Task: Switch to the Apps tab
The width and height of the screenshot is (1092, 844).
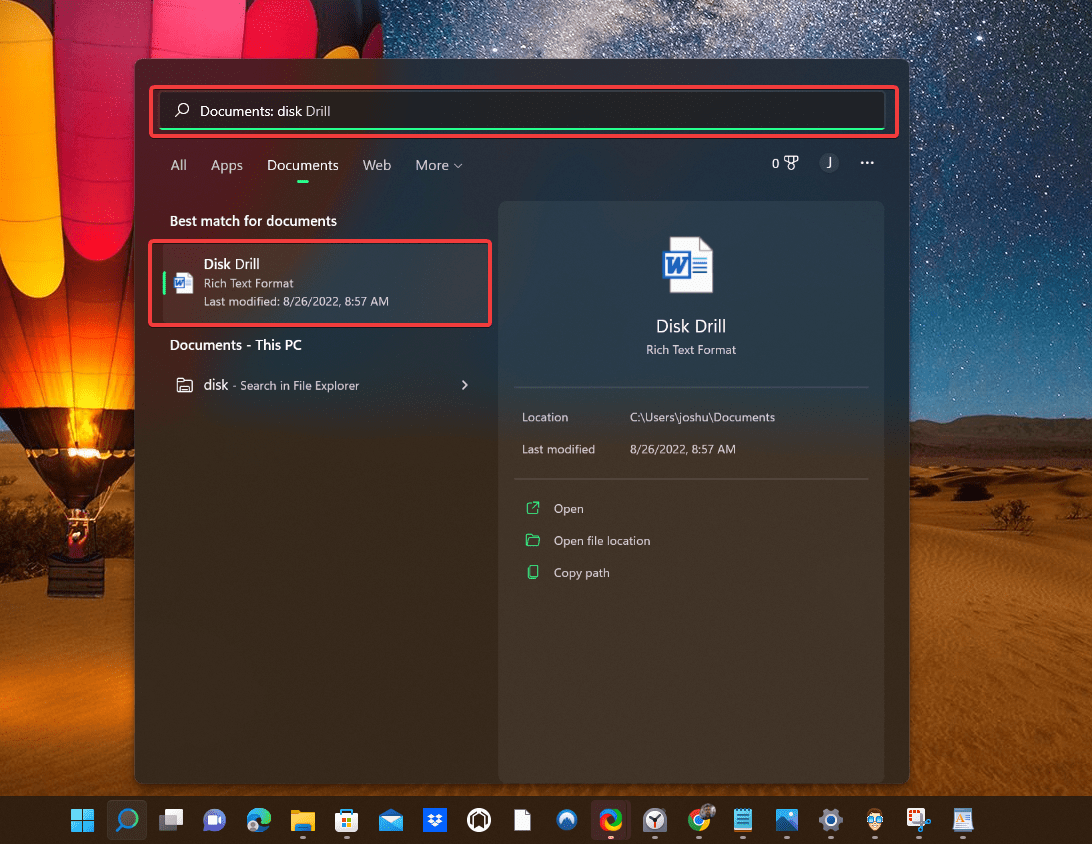Action: click(x=226, y=165)
